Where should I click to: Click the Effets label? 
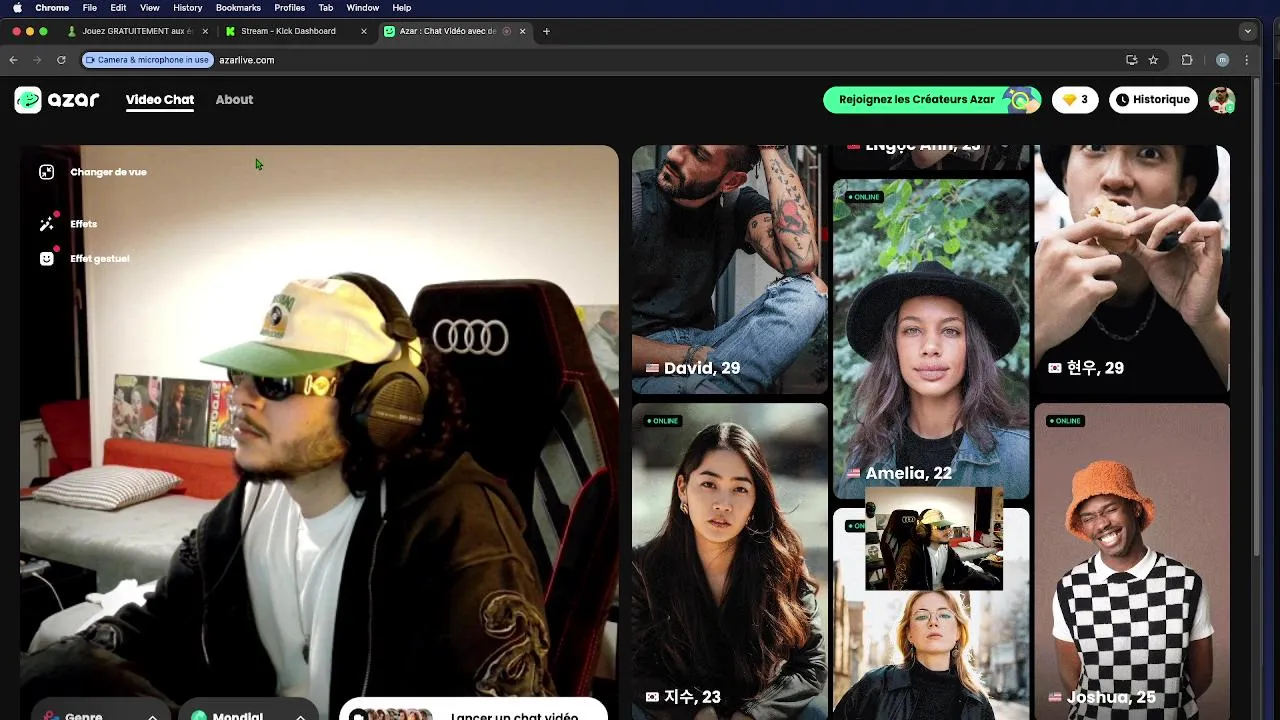point(84,224)
